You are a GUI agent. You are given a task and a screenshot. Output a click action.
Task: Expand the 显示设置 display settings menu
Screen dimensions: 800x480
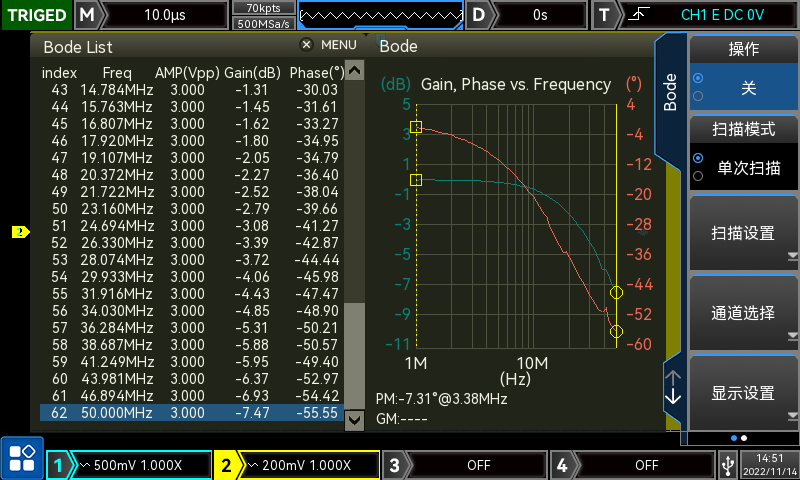742,393
